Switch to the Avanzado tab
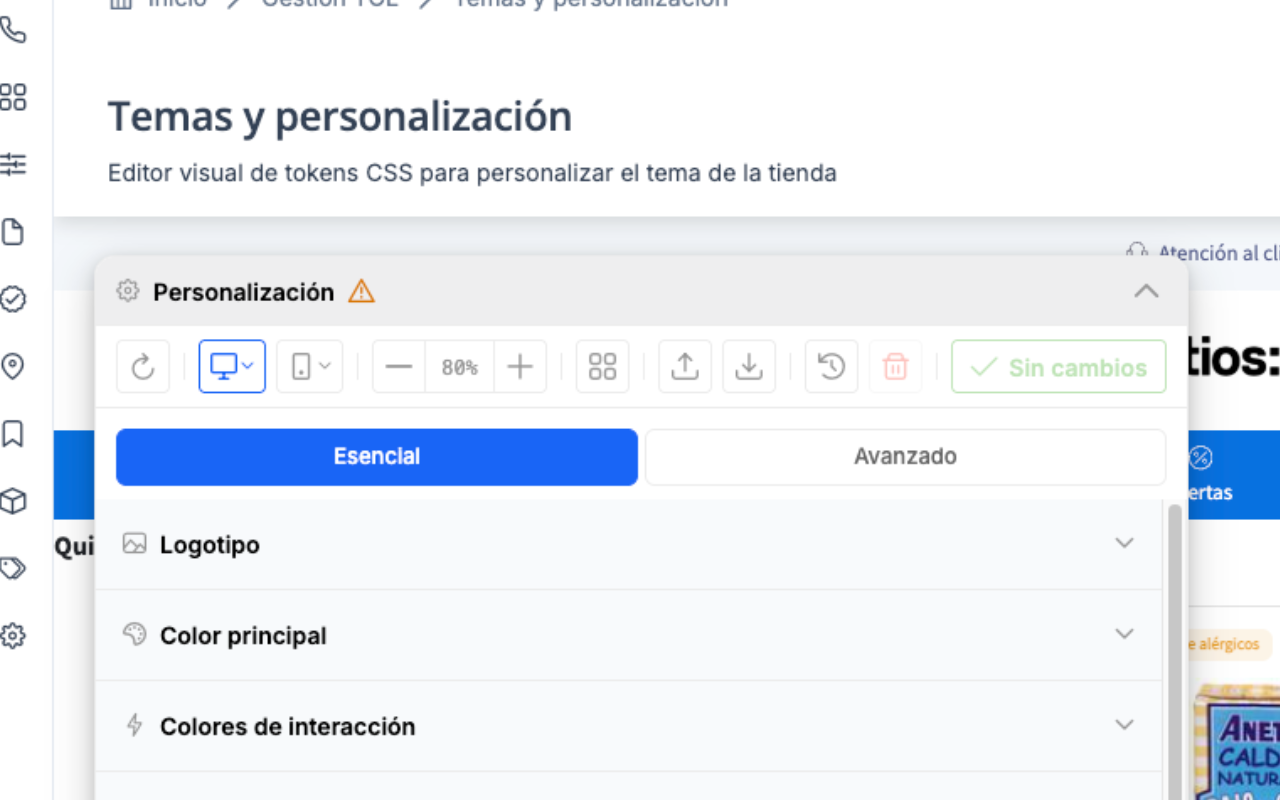1280x800 pixels. (x=905, y=457)
